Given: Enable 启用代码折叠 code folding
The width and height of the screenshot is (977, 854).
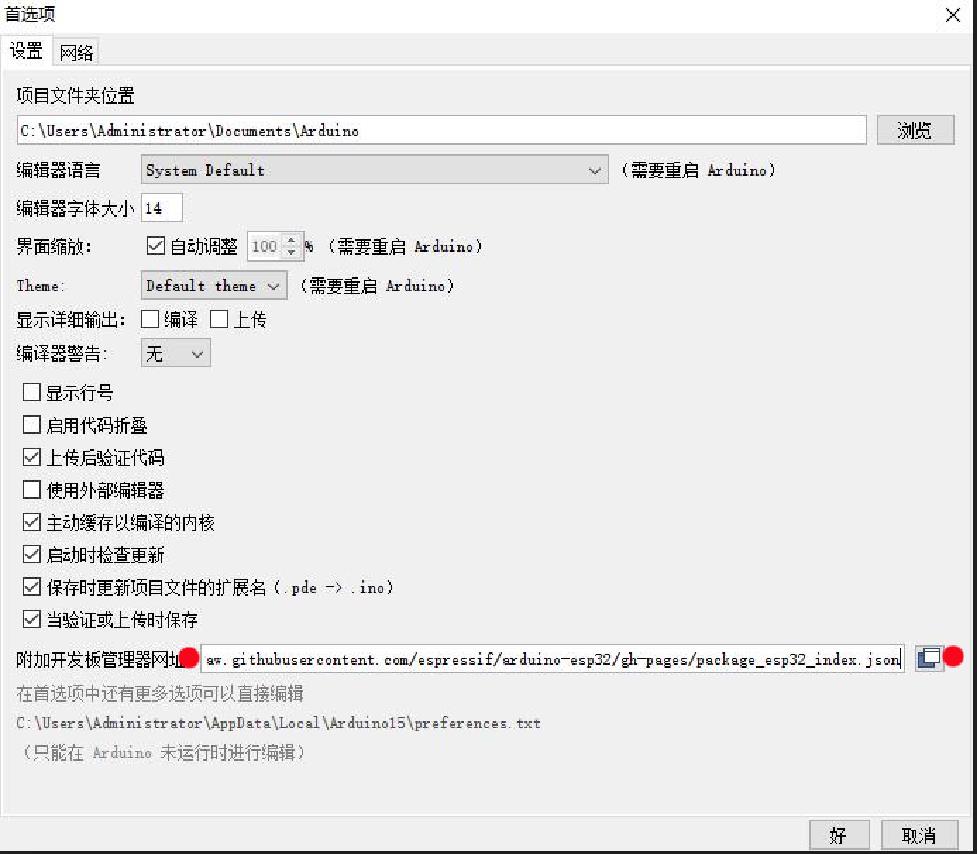Looking at the screenshot, I should click(32, 425).
